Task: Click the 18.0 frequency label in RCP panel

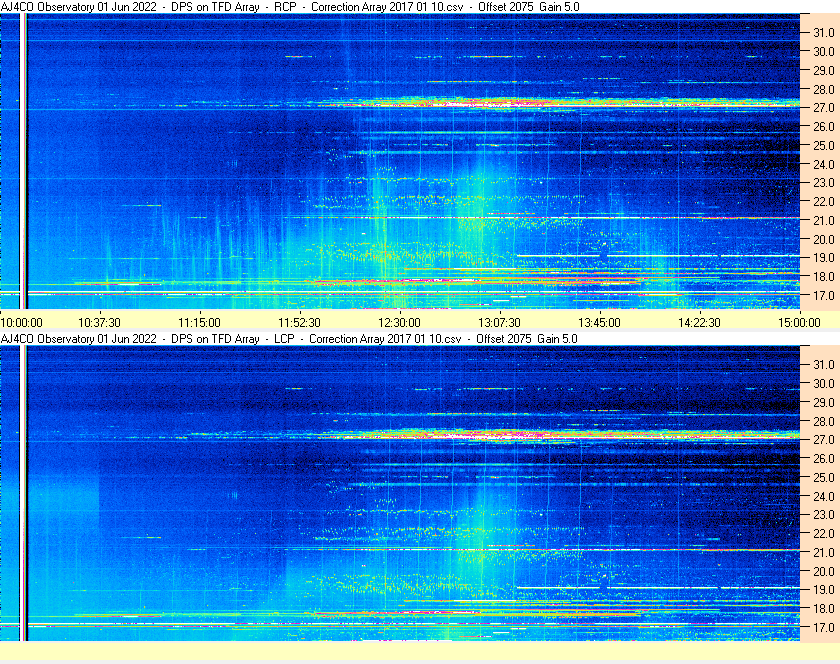Action: [x=824, y=277]
